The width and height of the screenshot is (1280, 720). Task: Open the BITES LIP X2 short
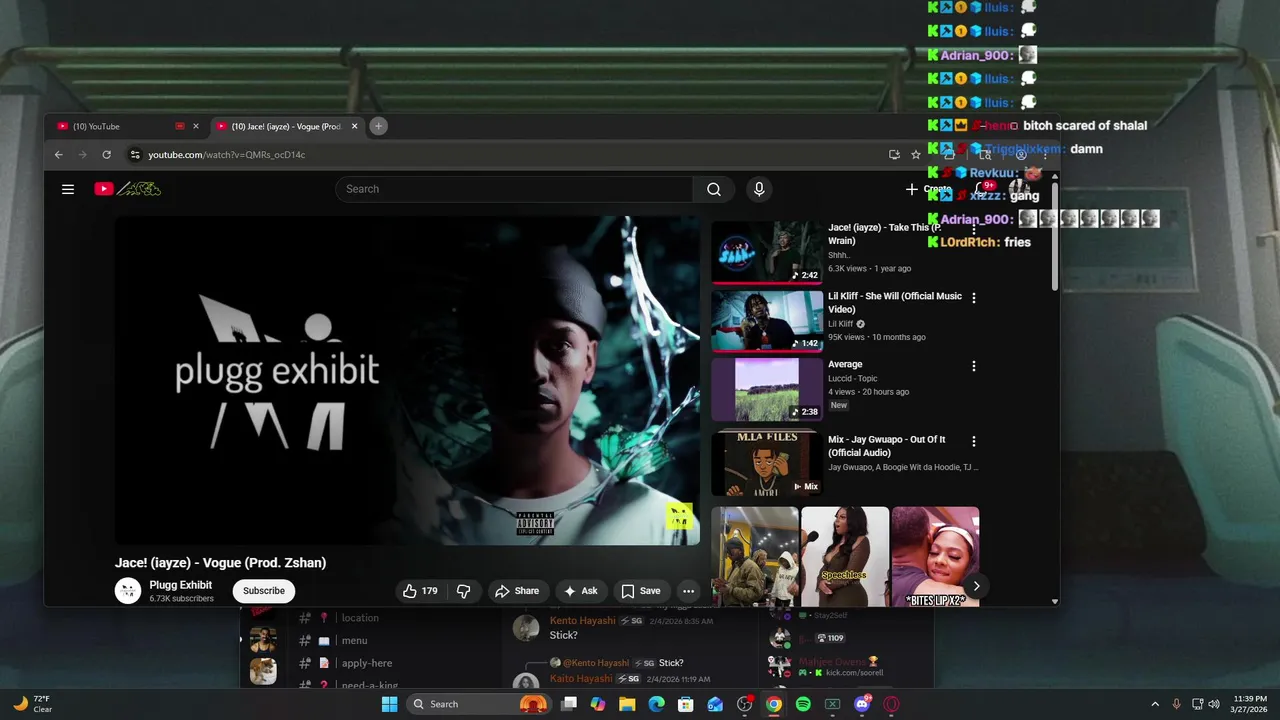935,557
